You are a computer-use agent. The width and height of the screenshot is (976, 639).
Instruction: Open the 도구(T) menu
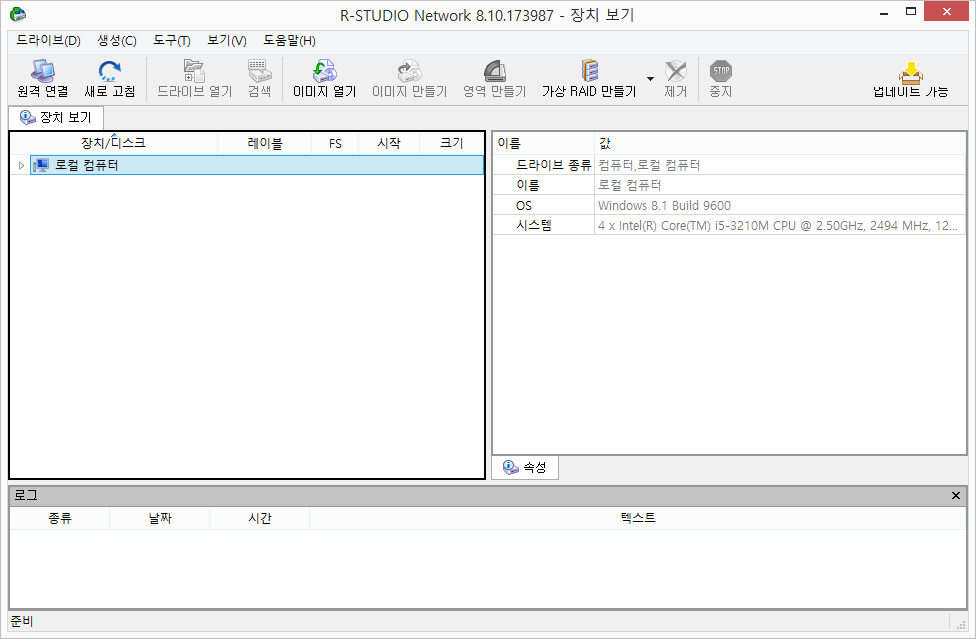(x=172, y=40)
